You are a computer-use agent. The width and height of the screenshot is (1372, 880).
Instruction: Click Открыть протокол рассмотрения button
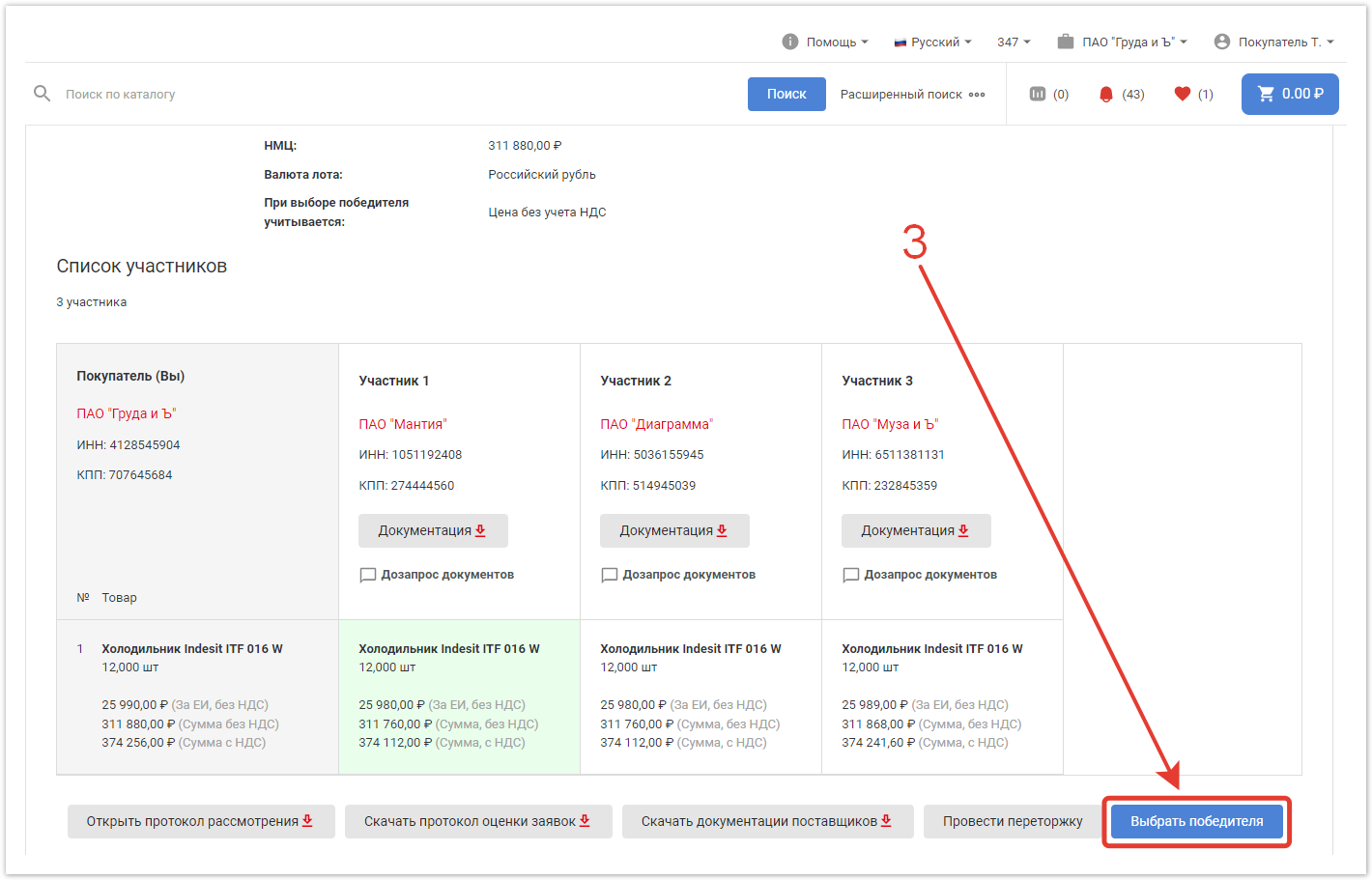(x=200, y=821)
